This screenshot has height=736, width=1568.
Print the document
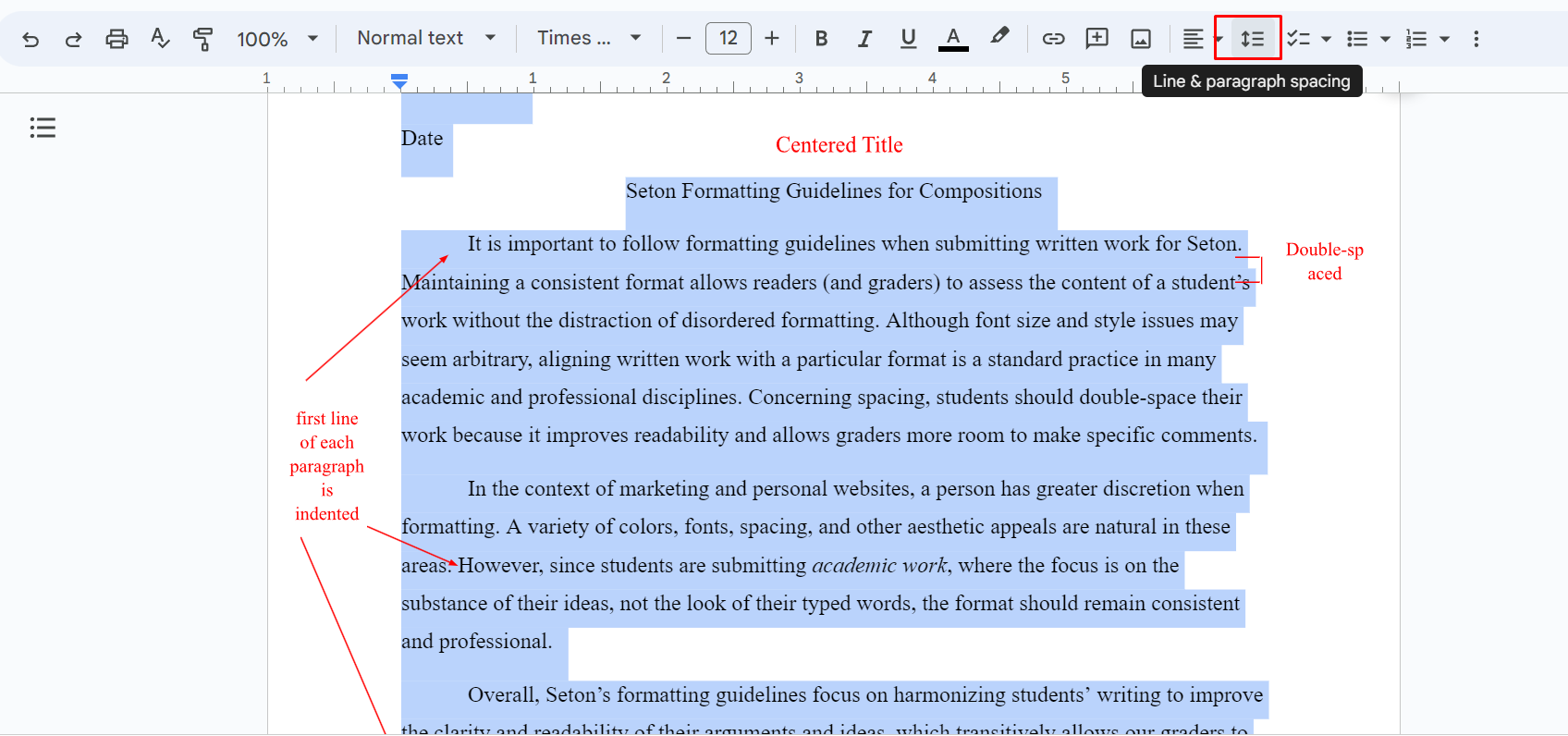coord(116,39)
